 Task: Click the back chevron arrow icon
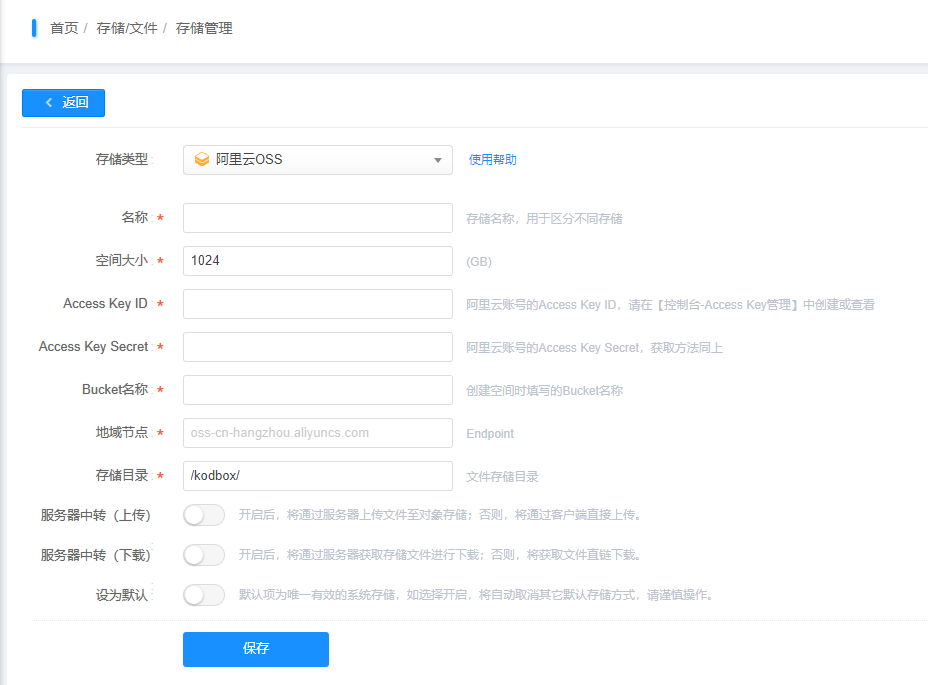pos(49,102)
